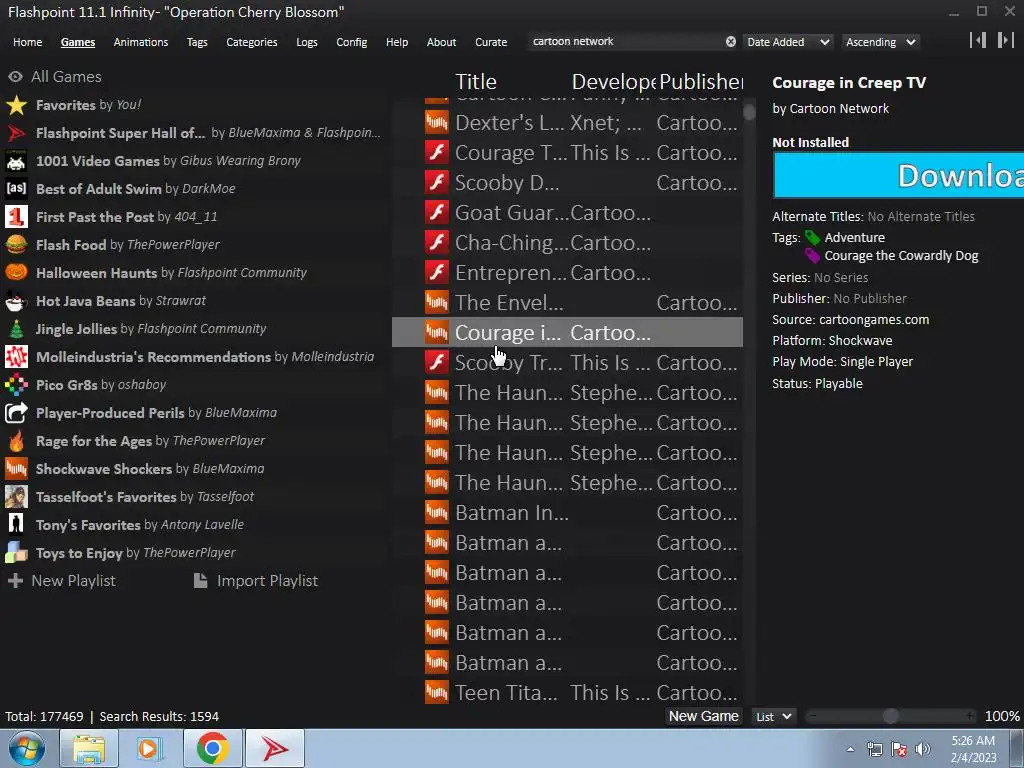Image resolution: width=1024 pixels, height=768 pixels.
Task: Click the First Past the Post icon
Action: coord(16,217)
